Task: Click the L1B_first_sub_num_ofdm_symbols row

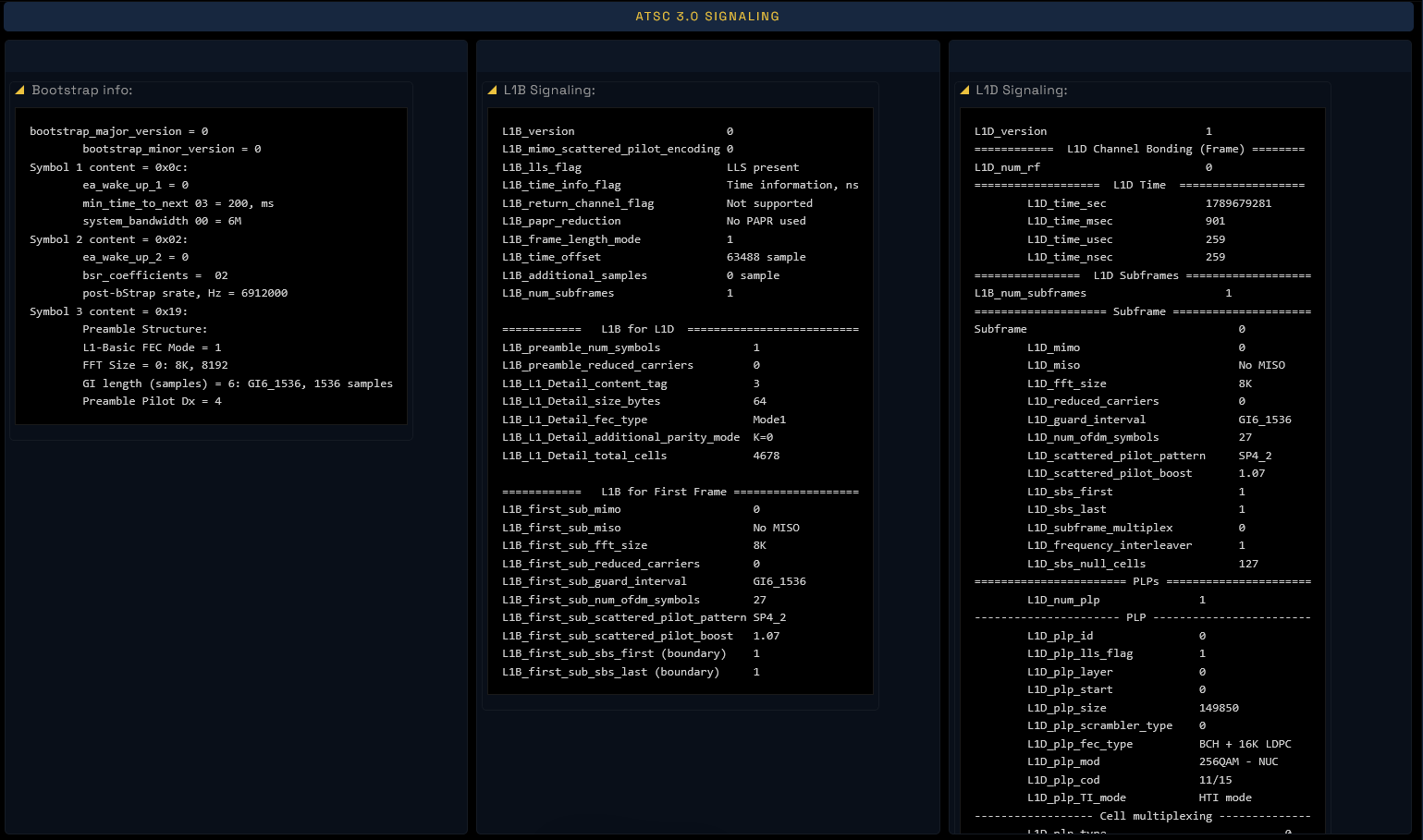Action: pyautogui.click(x=634, y=600)
